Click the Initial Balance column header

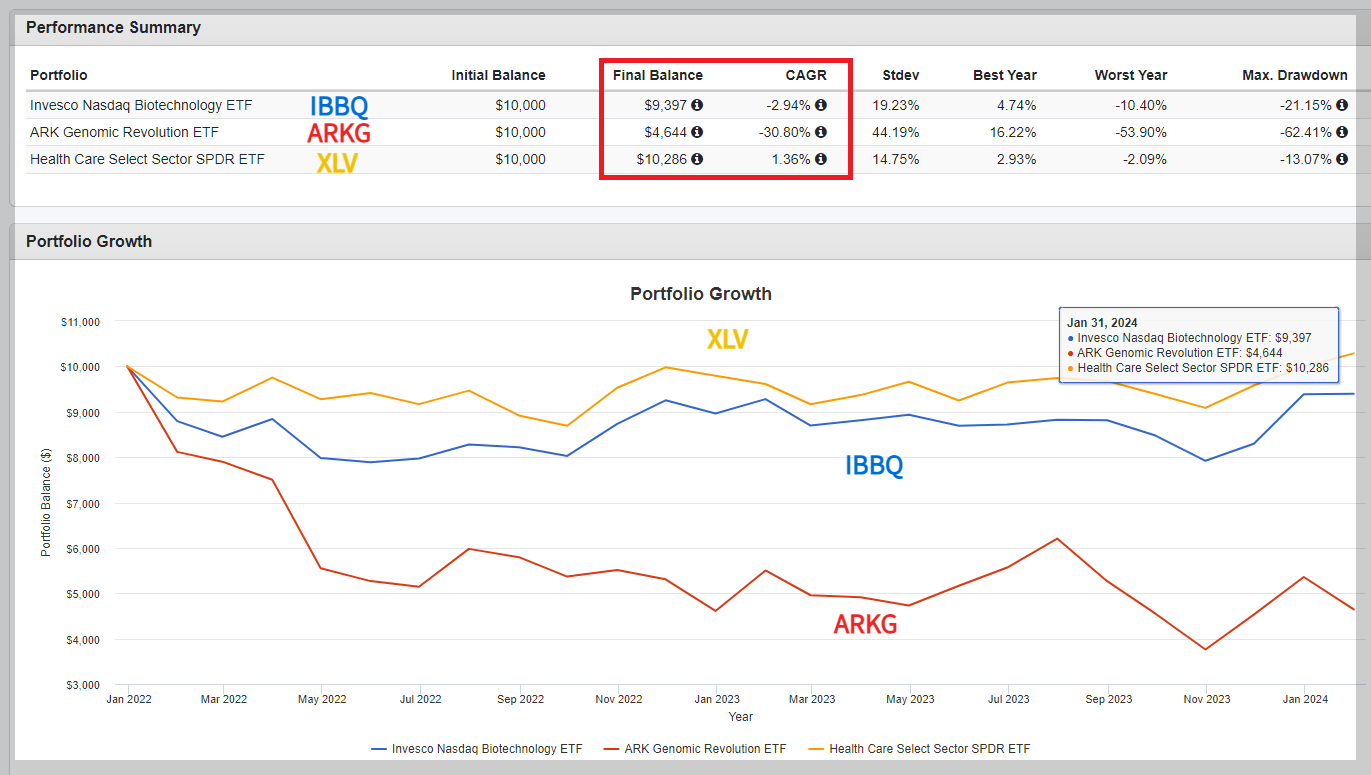pos(498,75)
